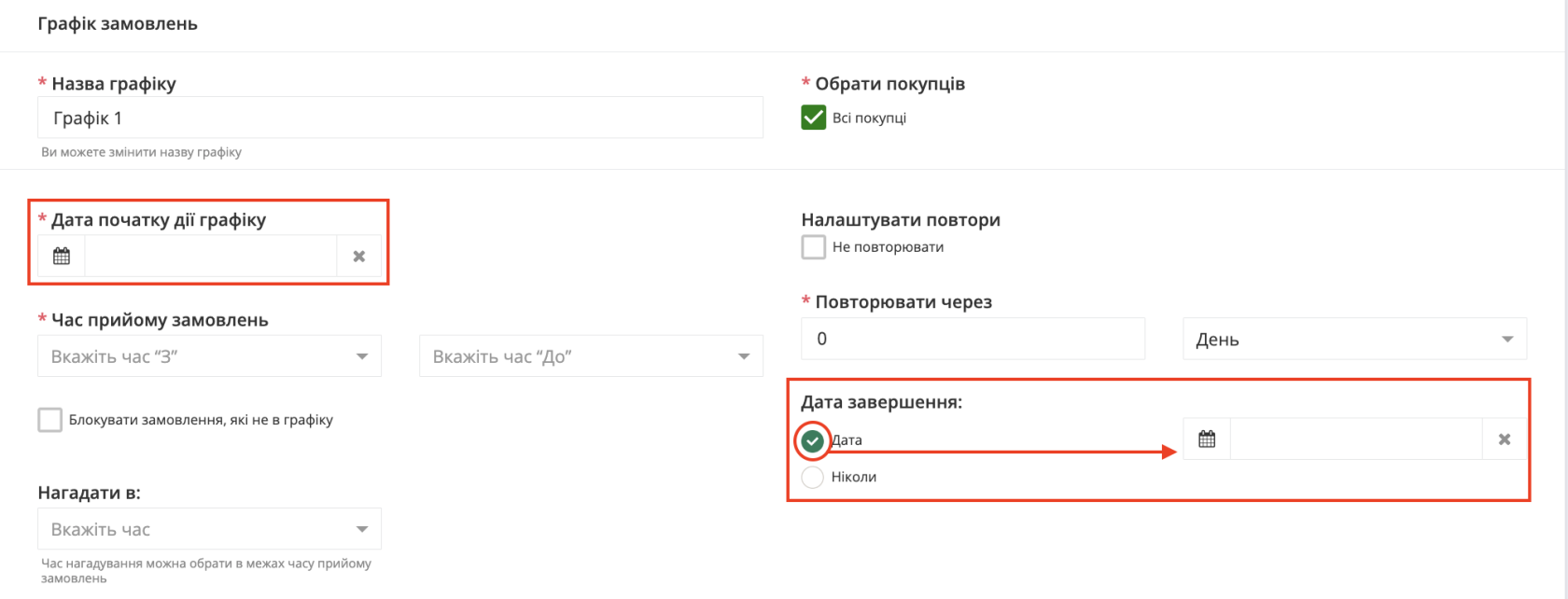Click hint 'Час нагадування можна обрати...'
The width and height of the screenshot is (1568, 599).
[206, 571]
